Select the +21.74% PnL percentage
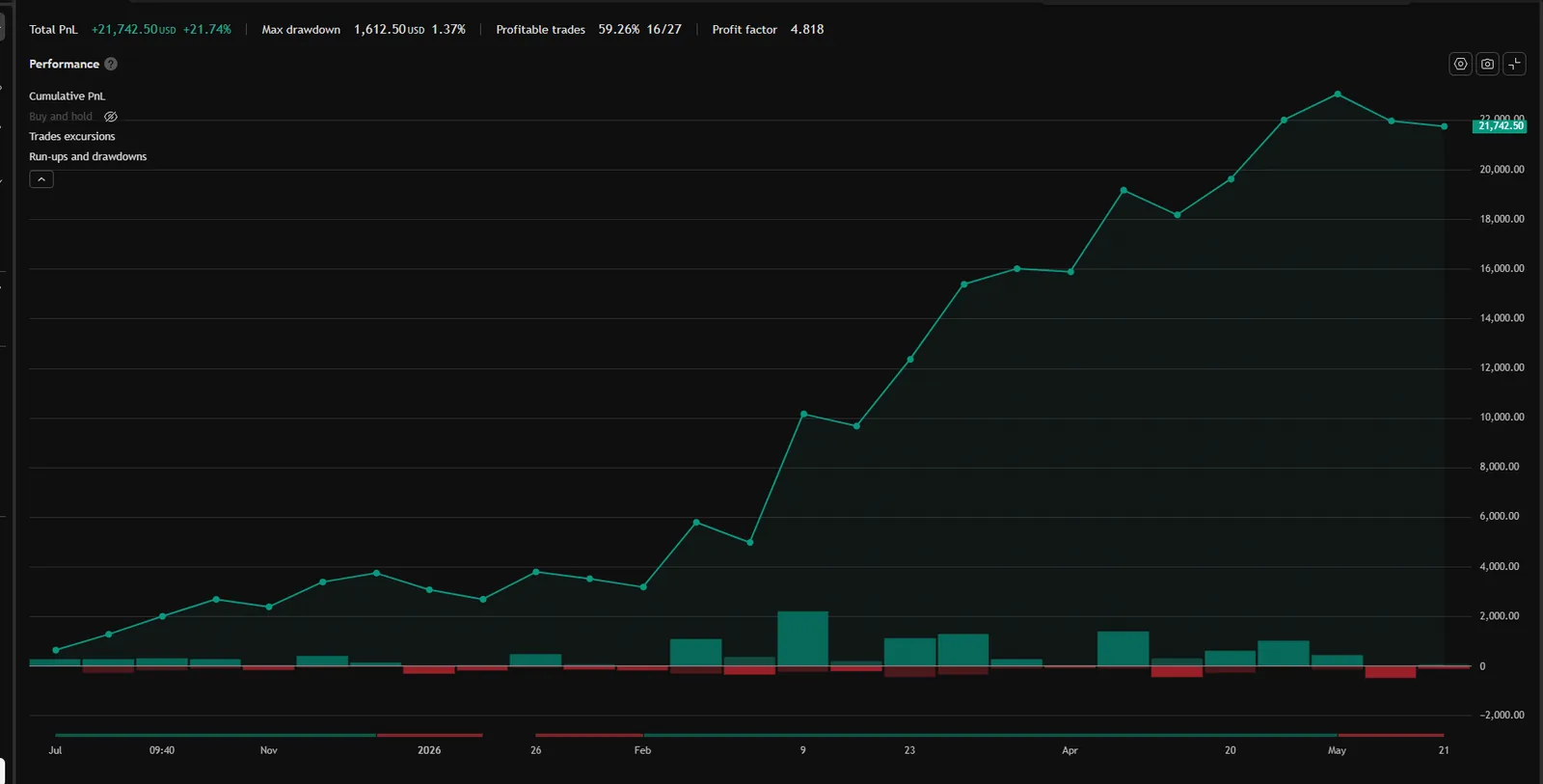Image resolution: width=1543 pixels, height=784 pixels. point(207,30)
